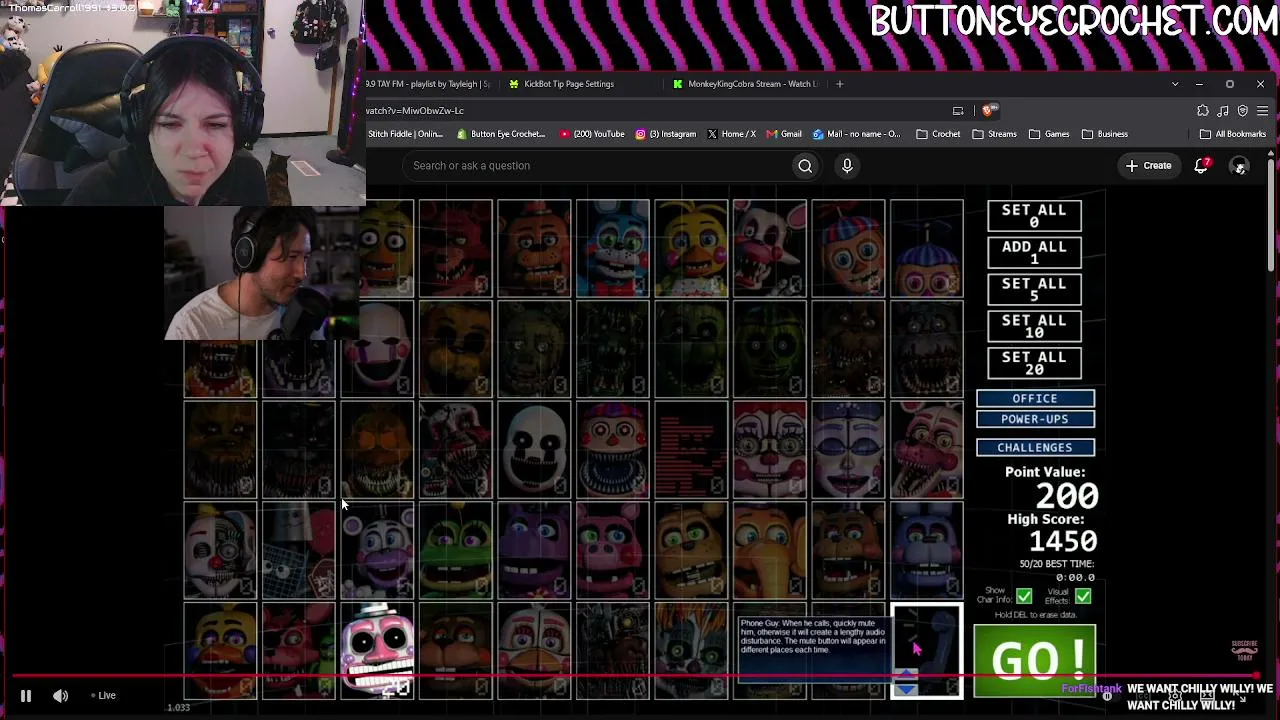Screen dimensions: 1280x720
Task: Select the Funtime Chica portrait
Action: 534,651
